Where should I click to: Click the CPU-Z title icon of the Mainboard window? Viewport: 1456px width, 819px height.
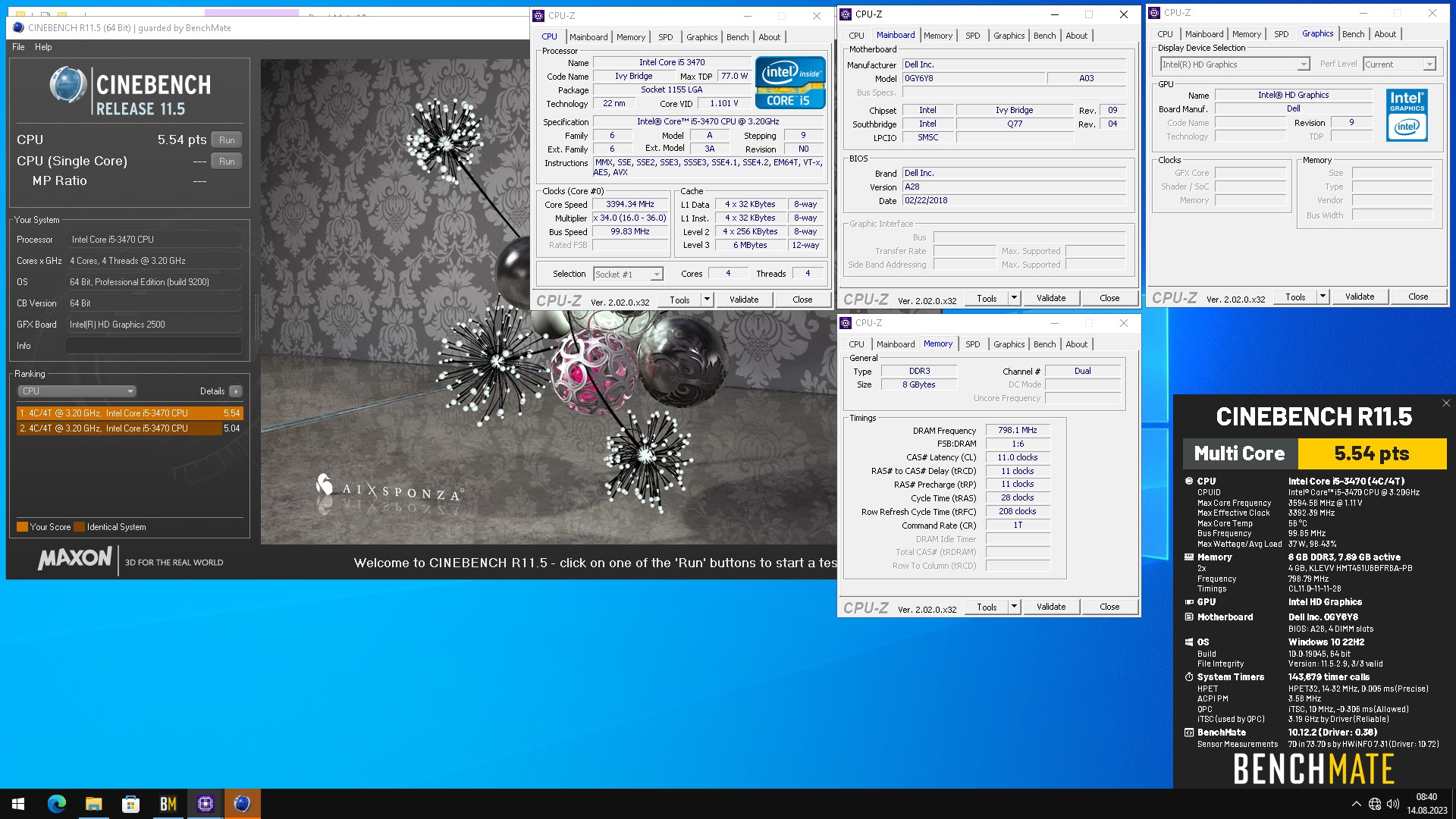pos(846,14)
